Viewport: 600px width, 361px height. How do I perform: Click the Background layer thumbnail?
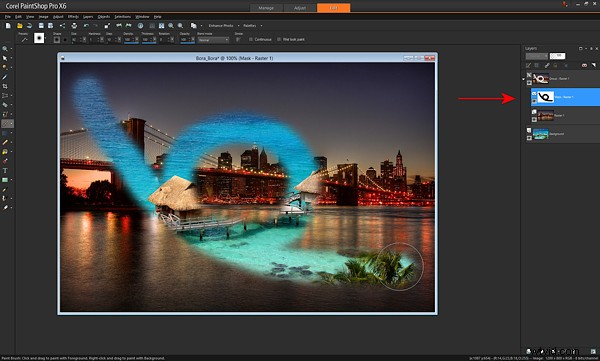(x=541, y=134)
